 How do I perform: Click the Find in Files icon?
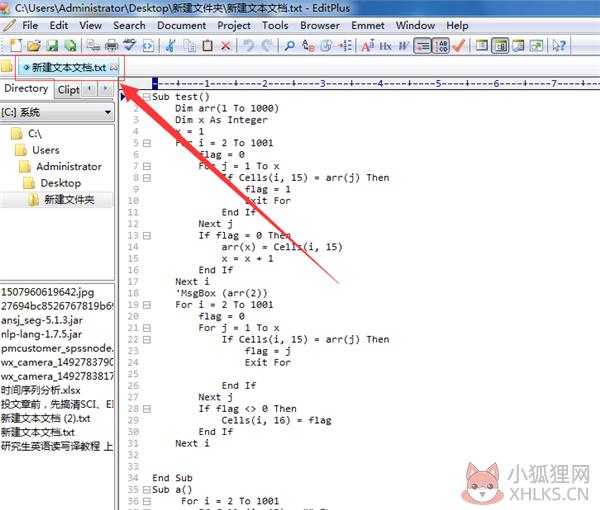pos(326,46)
